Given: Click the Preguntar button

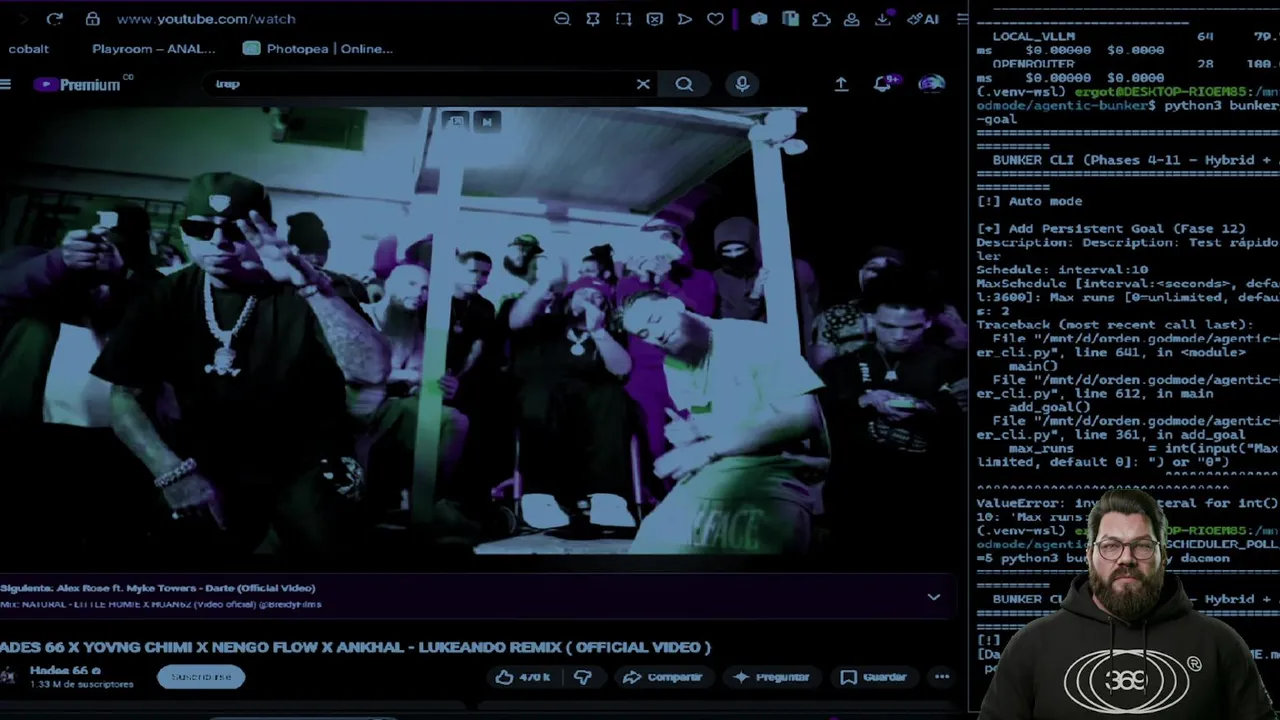Looking at the screenshot, I should click(x=771, y=677).
